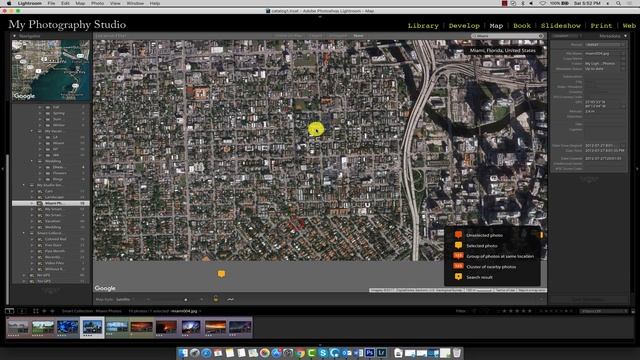This screenshot has height=360, width=640.
Task: Select the green field filmstrip thumbnail
Action: point(43,327)
